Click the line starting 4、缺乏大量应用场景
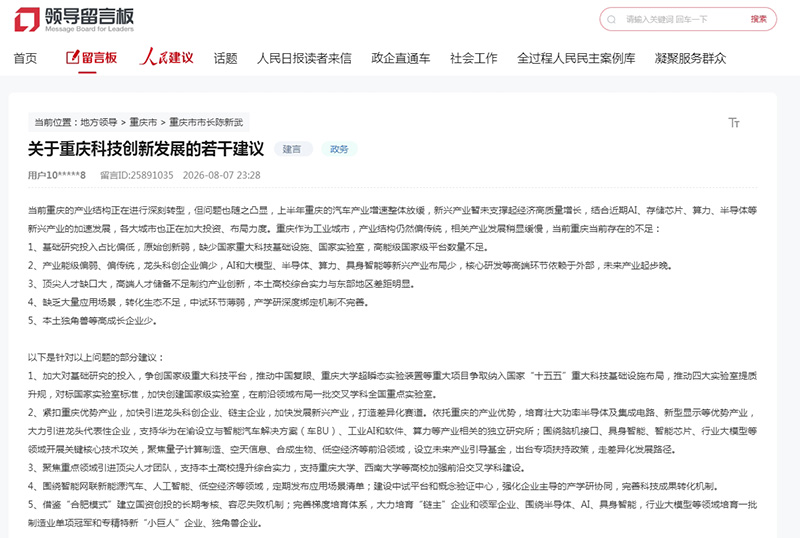Image resolution: width=800 pixels, height=538 pixels. point(198,302)
